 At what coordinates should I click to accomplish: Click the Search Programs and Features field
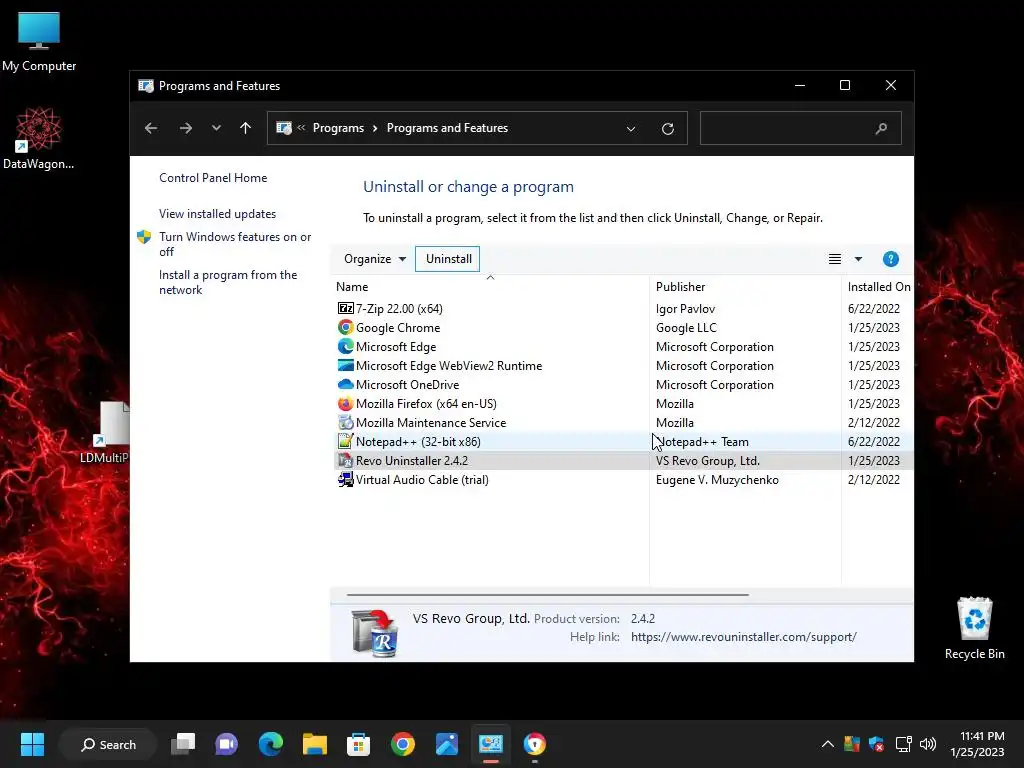point(801,128)
